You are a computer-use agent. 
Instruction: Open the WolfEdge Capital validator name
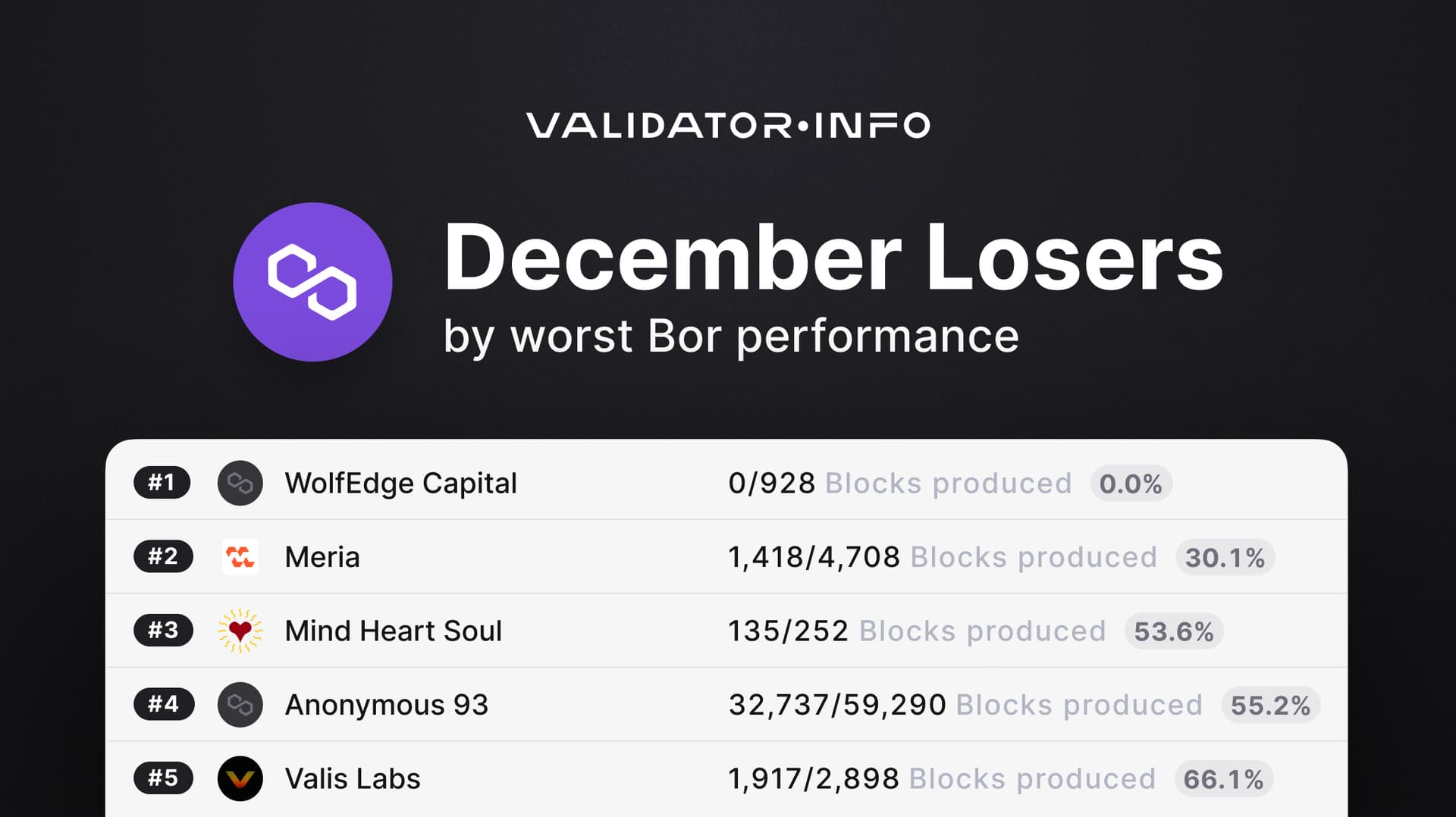pos(400,484)
